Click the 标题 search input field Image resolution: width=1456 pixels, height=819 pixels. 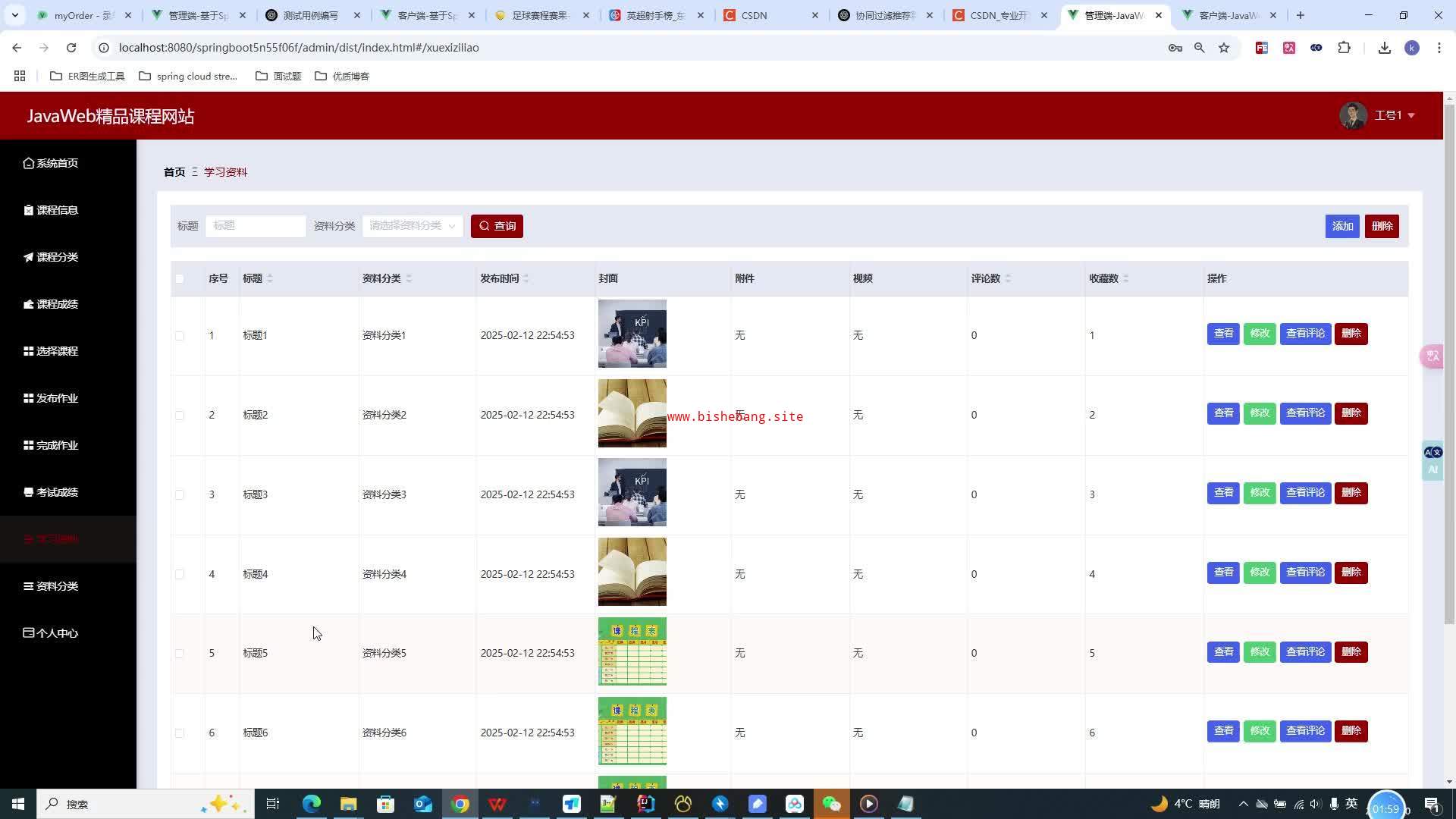pyautogui.click(x=256, y=226)
